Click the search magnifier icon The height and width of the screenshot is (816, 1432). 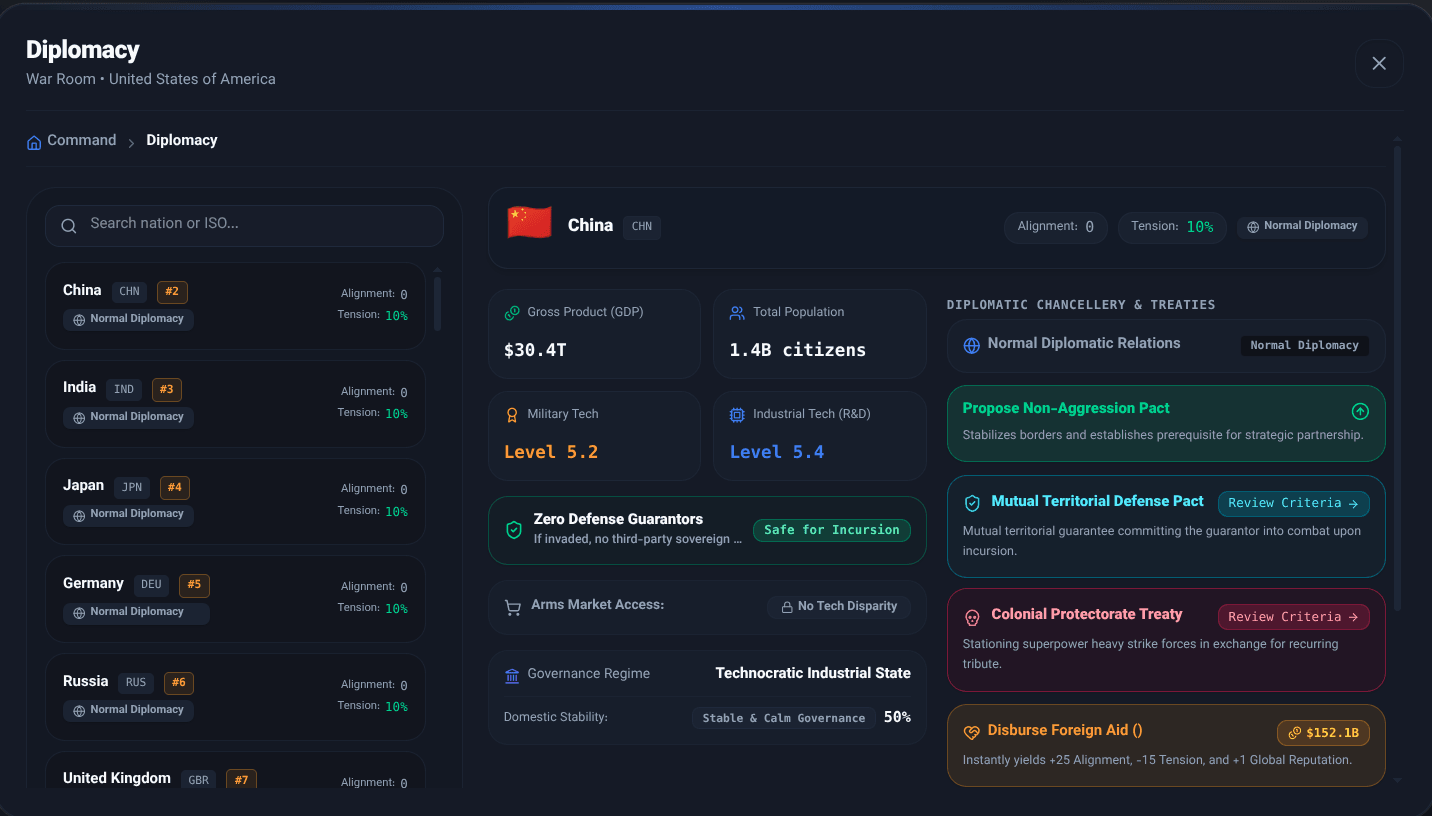(x=69, y=226)
